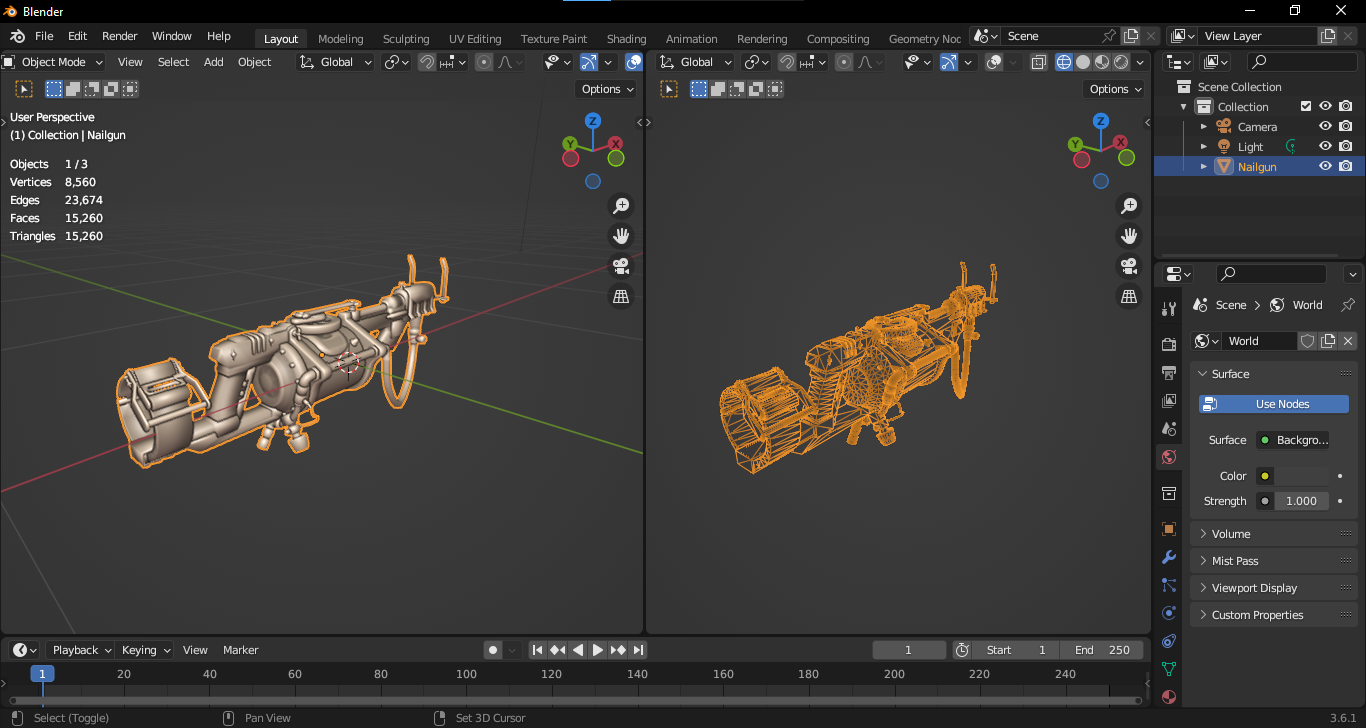Open the Add menu in viewport header
The image size is (1366, 728).
214,62
